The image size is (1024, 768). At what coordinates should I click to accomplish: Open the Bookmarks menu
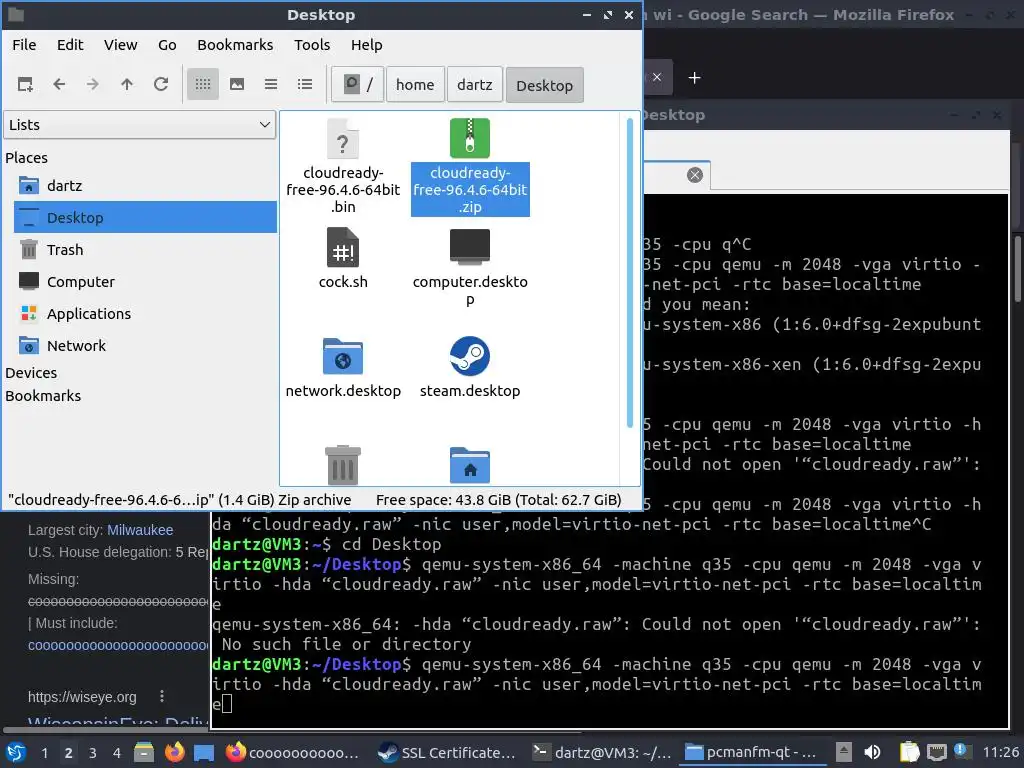tap(235, 45)
